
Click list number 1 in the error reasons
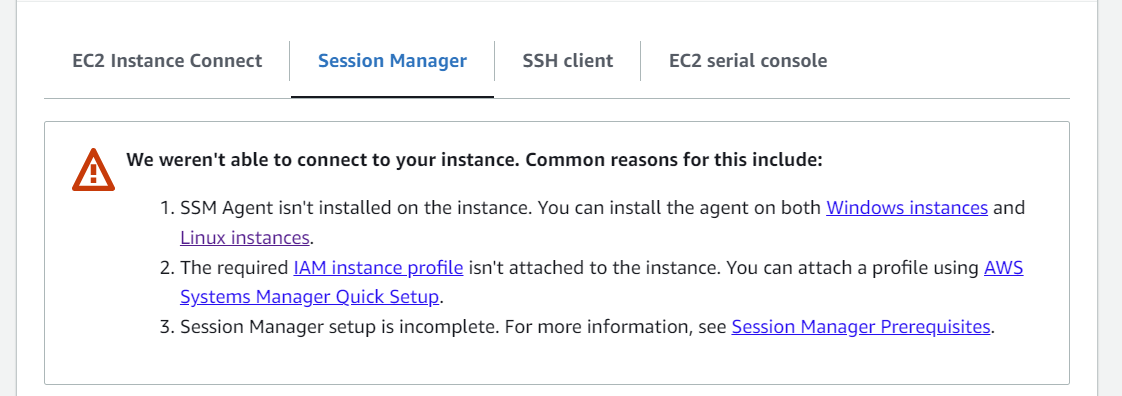tap(167, 208)
